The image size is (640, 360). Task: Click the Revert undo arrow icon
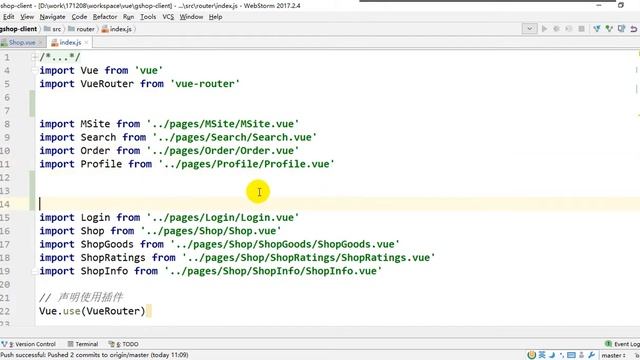[633, 29]
